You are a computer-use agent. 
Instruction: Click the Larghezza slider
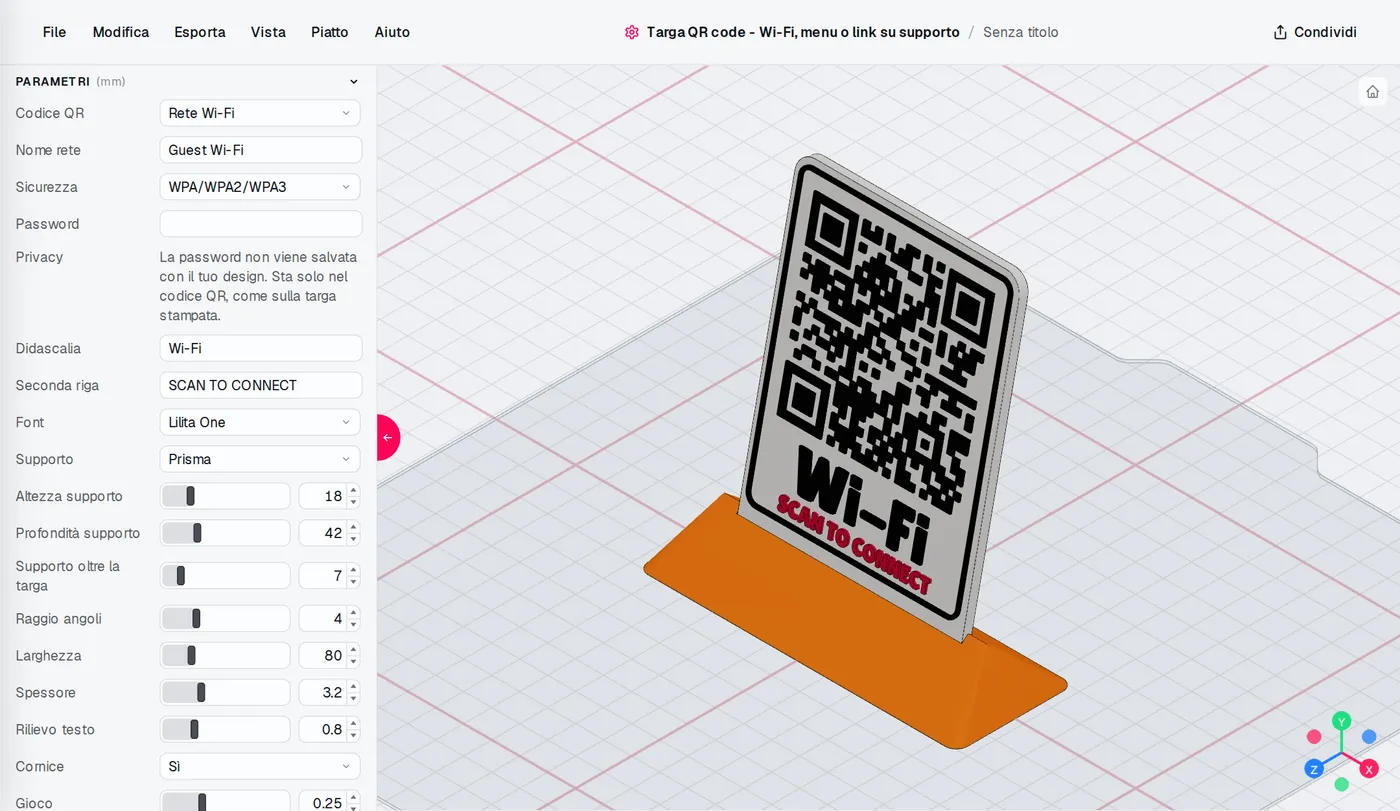click(225, 656)
